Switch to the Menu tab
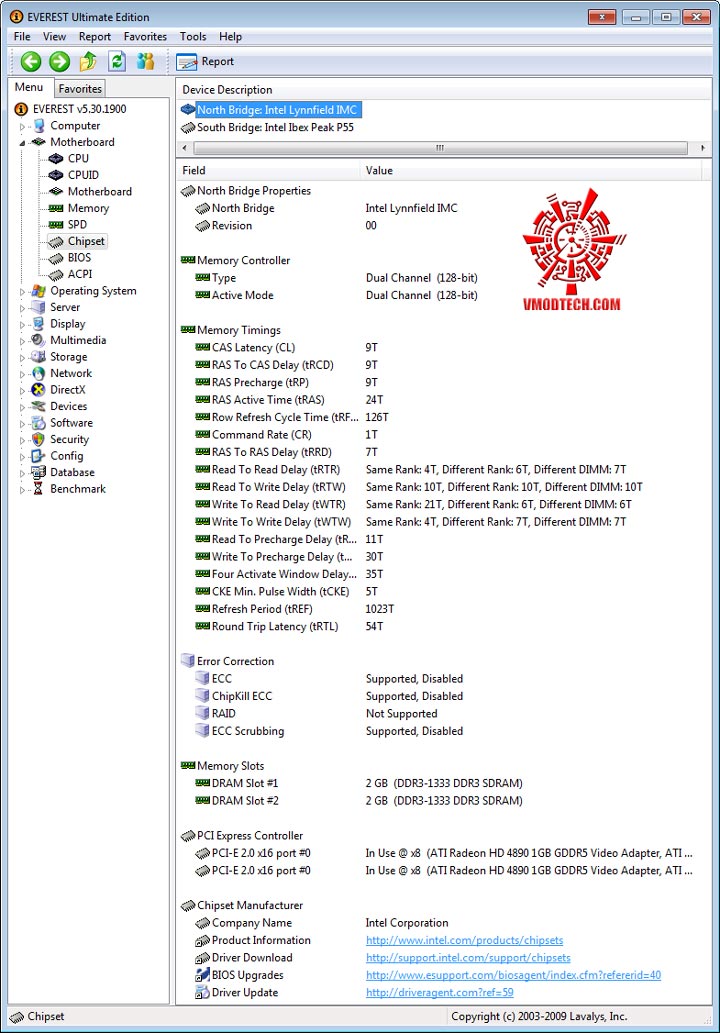This screenshot has width=720, height=1033. tap(29, 87)
